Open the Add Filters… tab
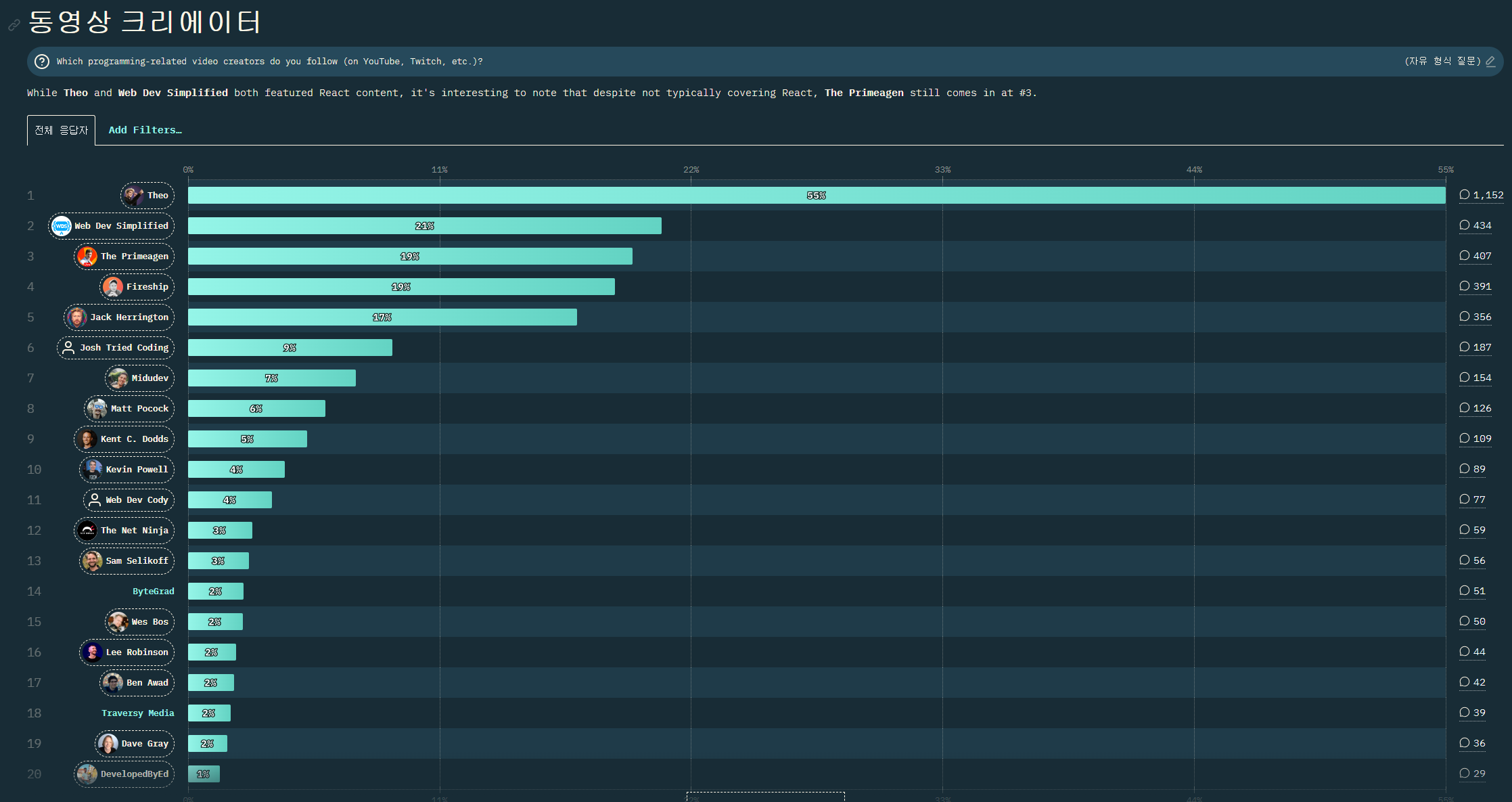 click(x=145, y=130)
